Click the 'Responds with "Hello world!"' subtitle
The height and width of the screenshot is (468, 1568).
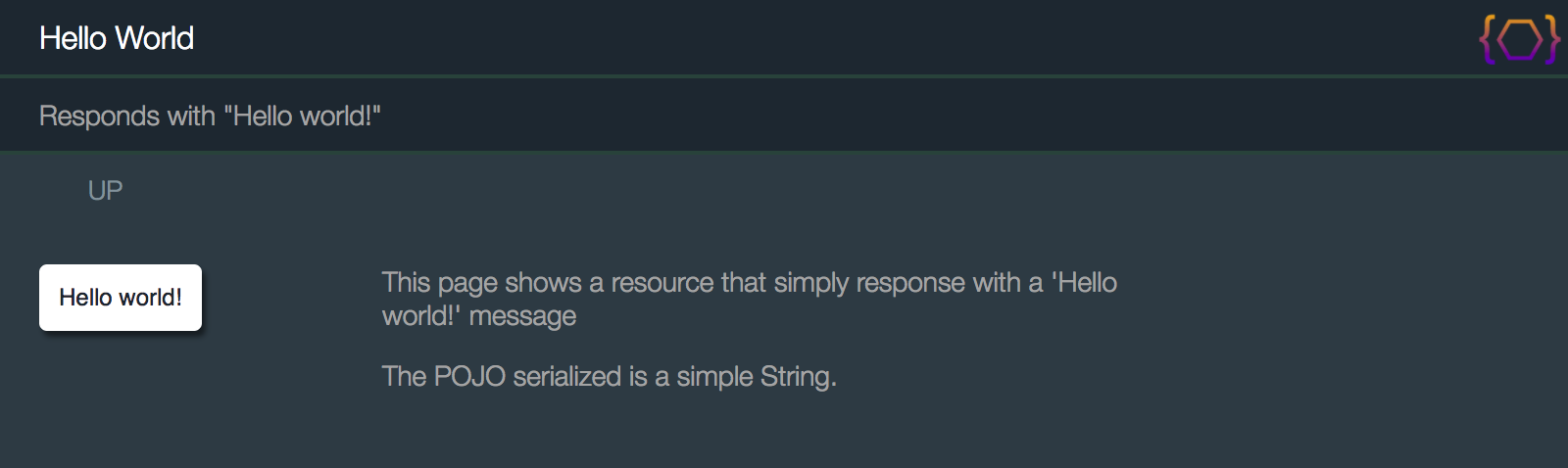coord(210,117)
